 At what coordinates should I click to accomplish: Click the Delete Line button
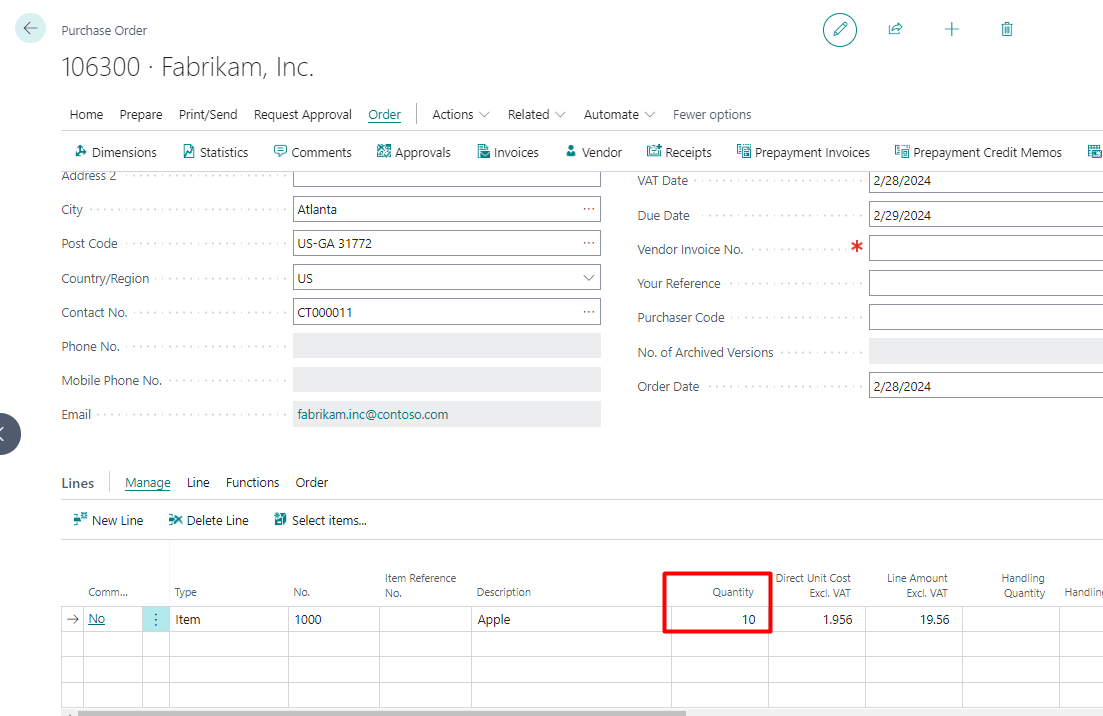click(x=208, y=520)
